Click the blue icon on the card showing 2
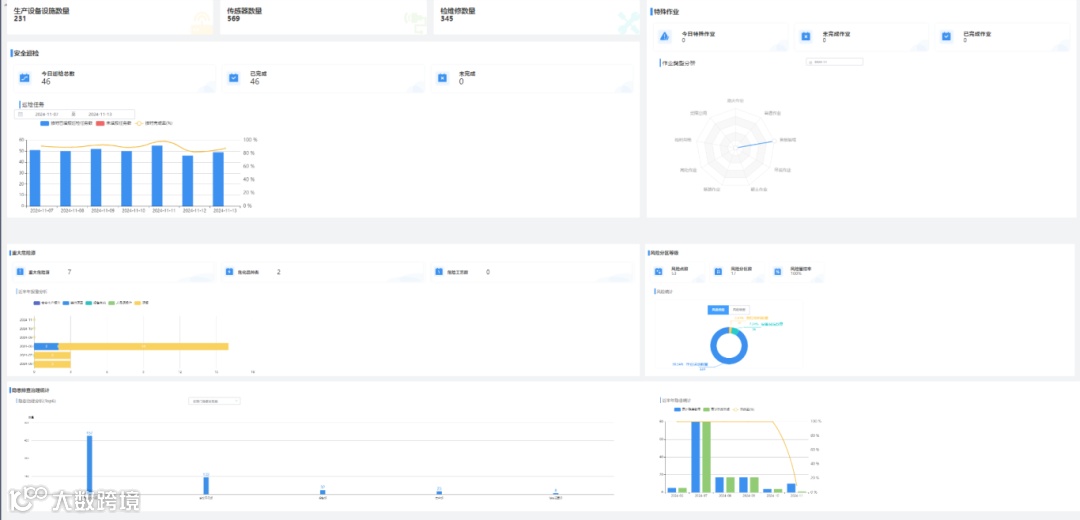The height and width of the screenshot is (520, 1080). point(229,272)
